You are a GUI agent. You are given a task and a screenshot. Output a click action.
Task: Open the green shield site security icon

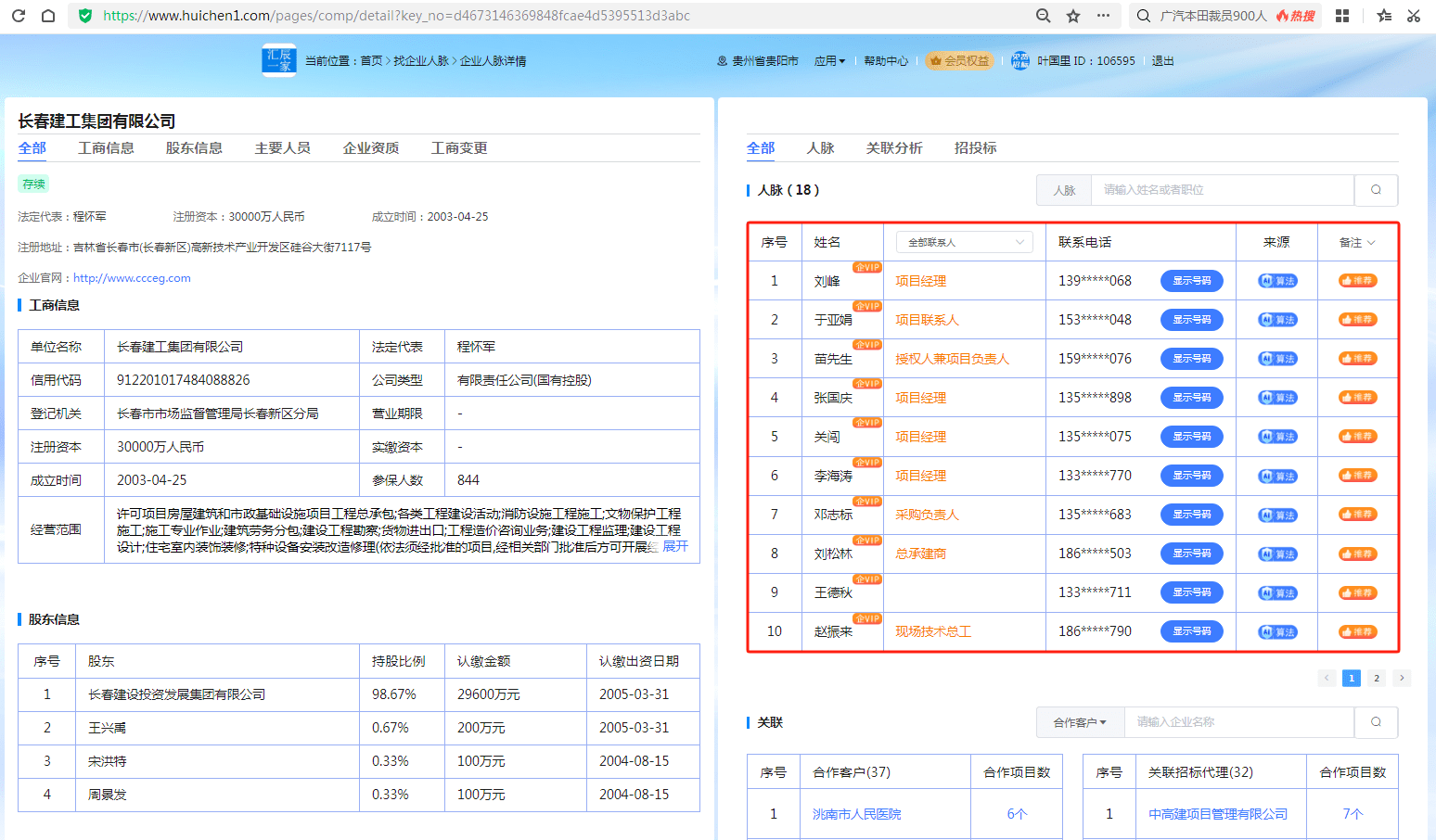point(85,16)
